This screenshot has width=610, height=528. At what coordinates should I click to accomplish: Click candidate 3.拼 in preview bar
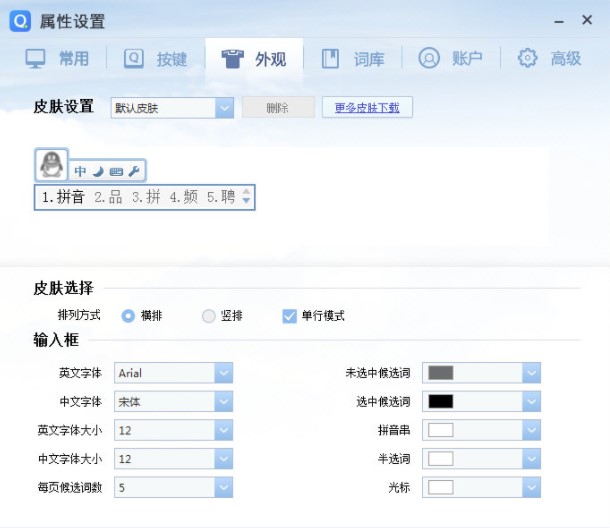146,197
